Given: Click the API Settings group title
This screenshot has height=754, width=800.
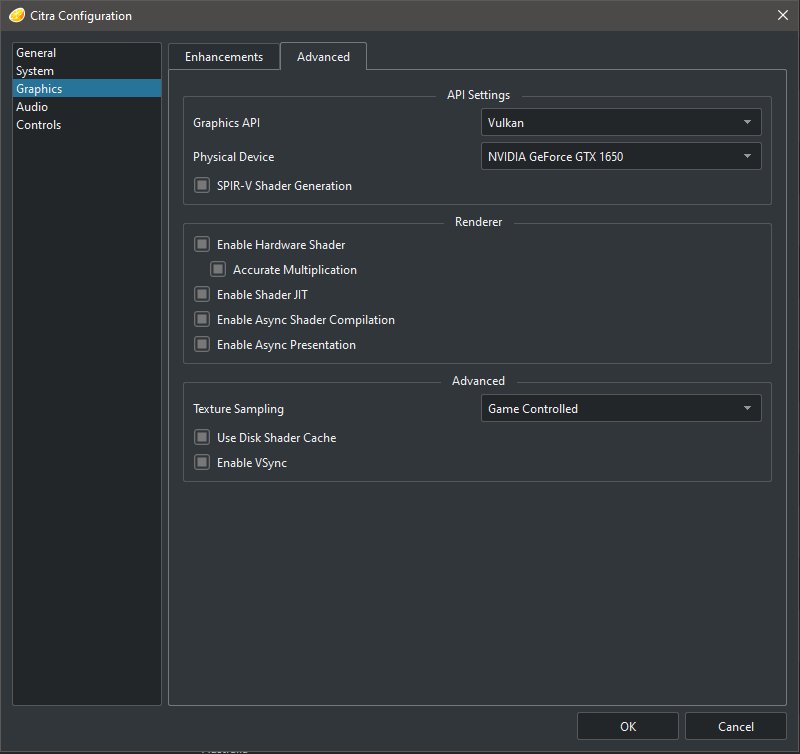Looking at the screenshot, I should point(479,95).
